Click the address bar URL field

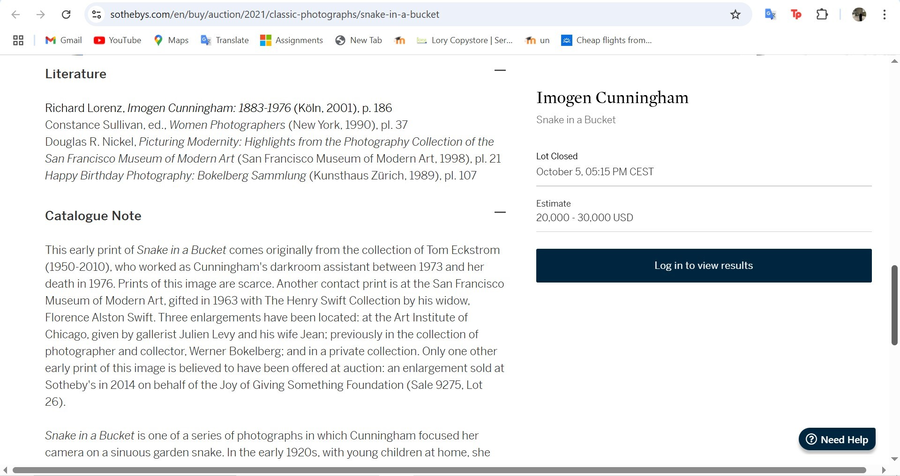[400, 15]
